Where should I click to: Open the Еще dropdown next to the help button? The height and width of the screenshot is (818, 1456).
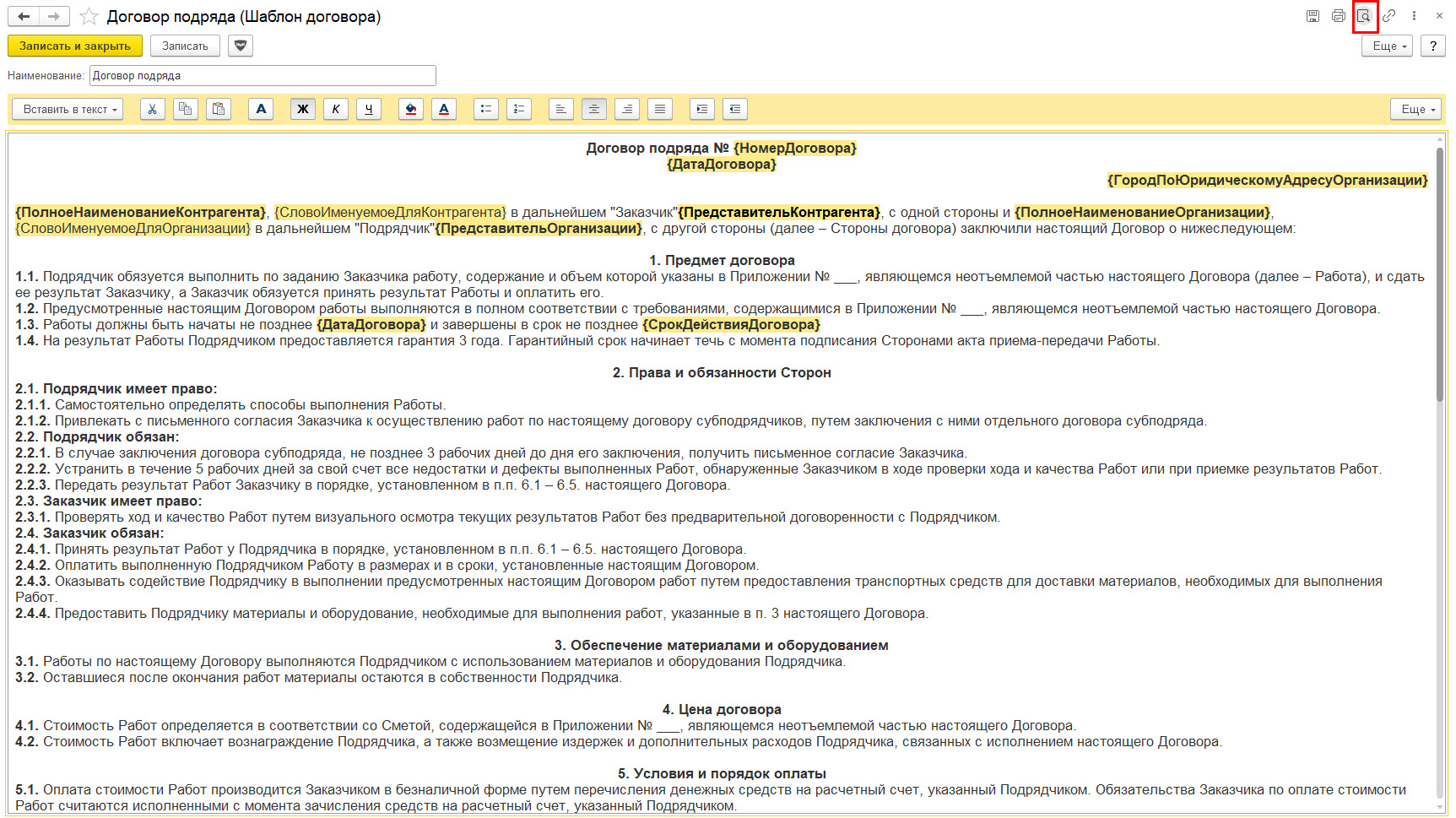1387,46
